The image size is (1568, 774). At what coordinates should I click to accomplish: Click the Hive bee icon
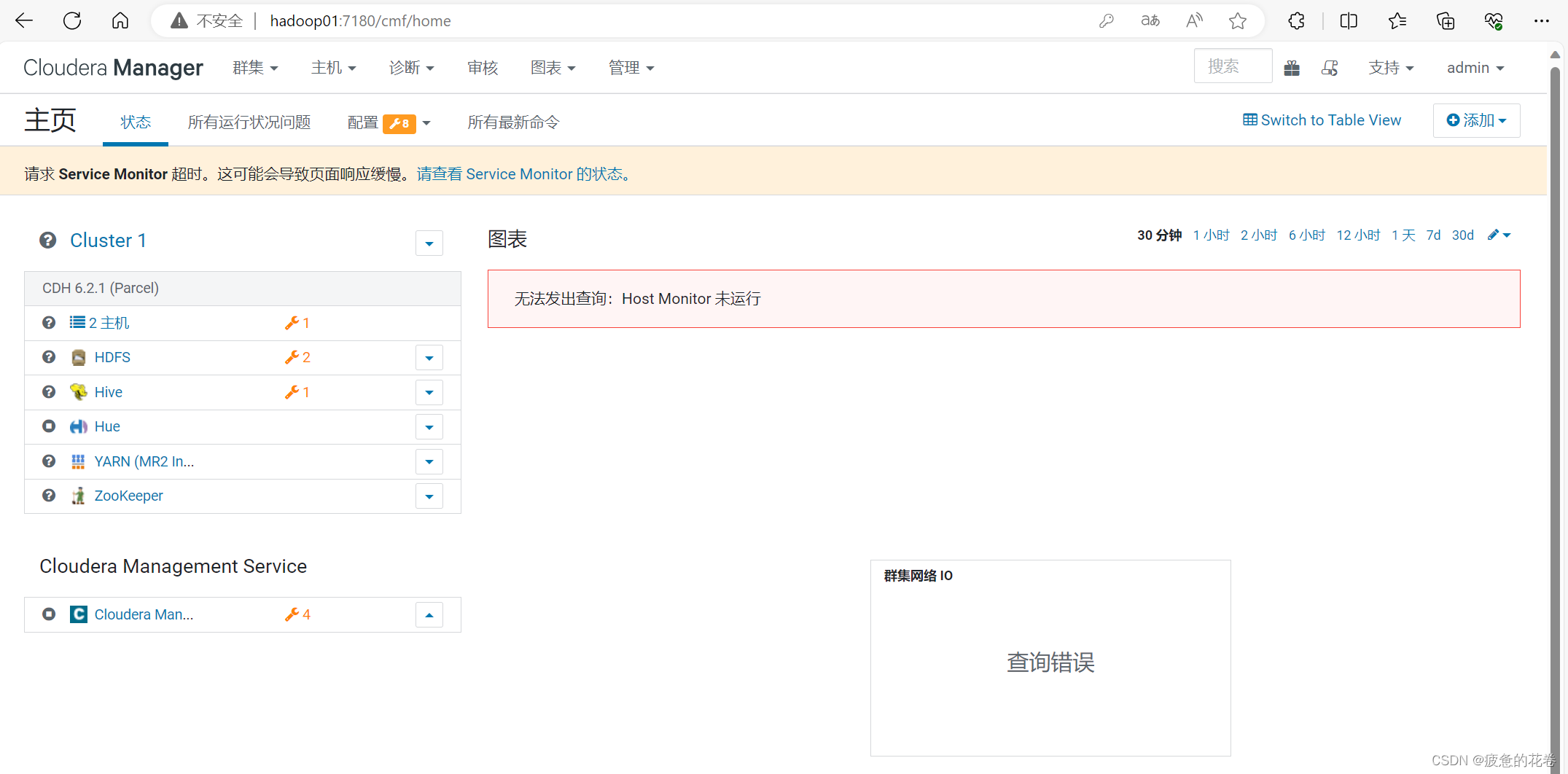point(79,392)
